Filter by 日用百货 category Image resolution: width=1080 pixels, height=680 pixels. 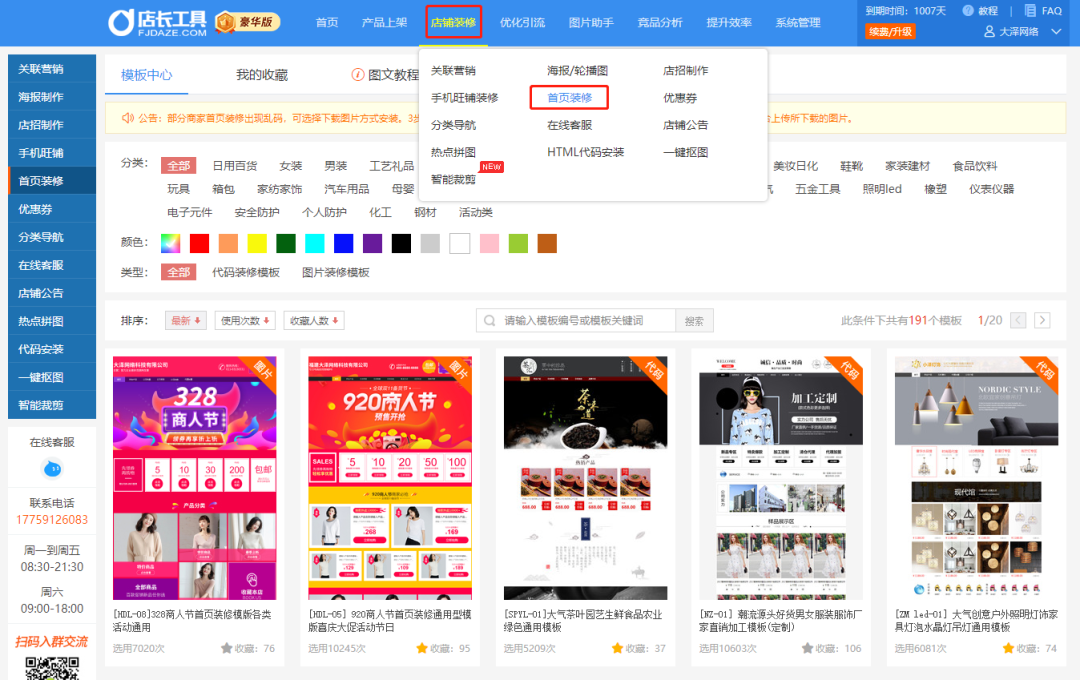click(234, 166)
